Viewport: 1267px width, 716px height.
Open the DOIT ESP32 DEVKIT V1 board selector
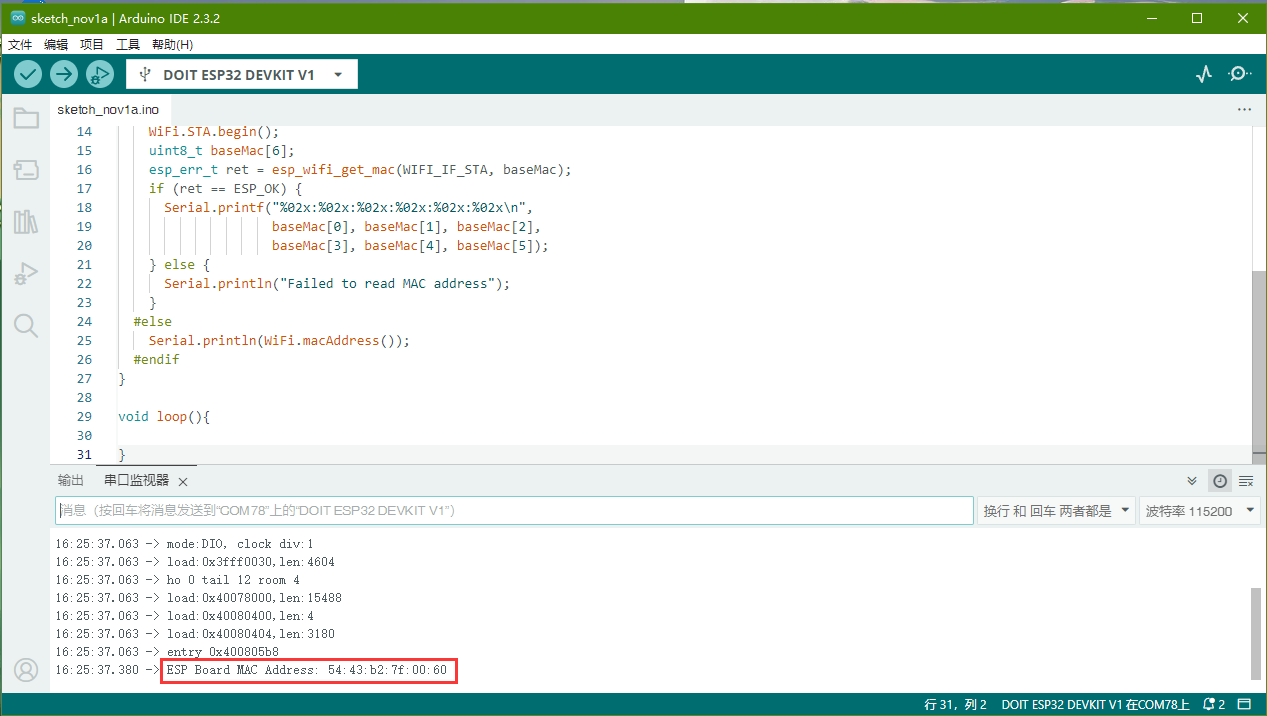point(242,75)
